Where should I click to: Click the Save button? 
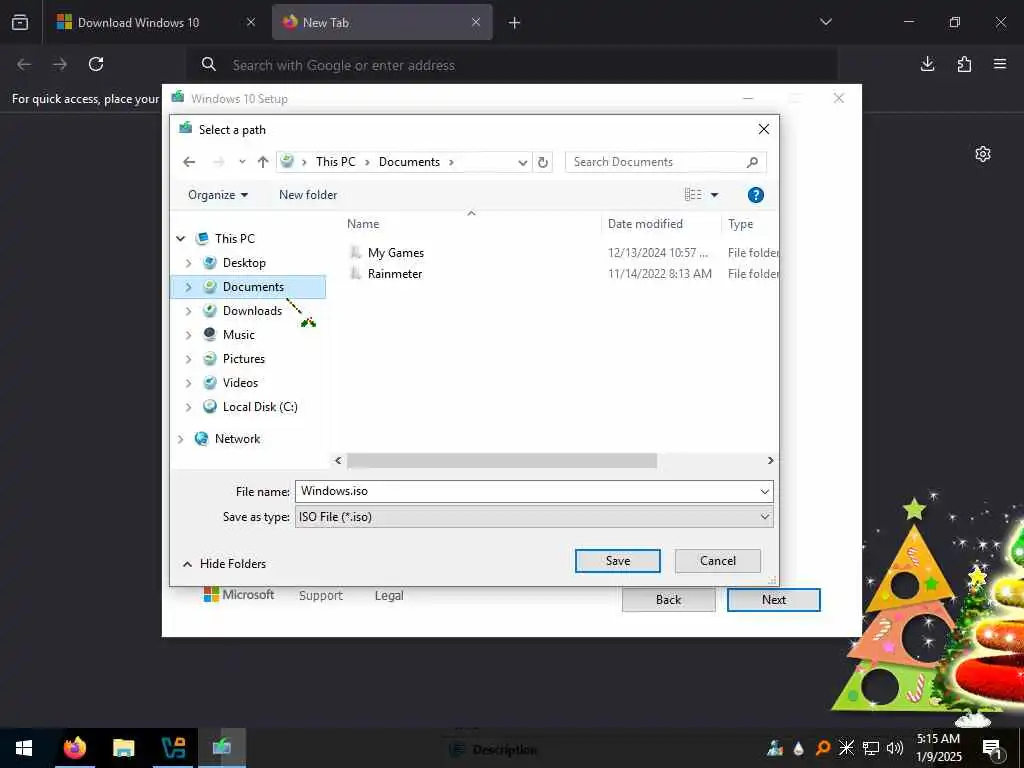point(618,561)
